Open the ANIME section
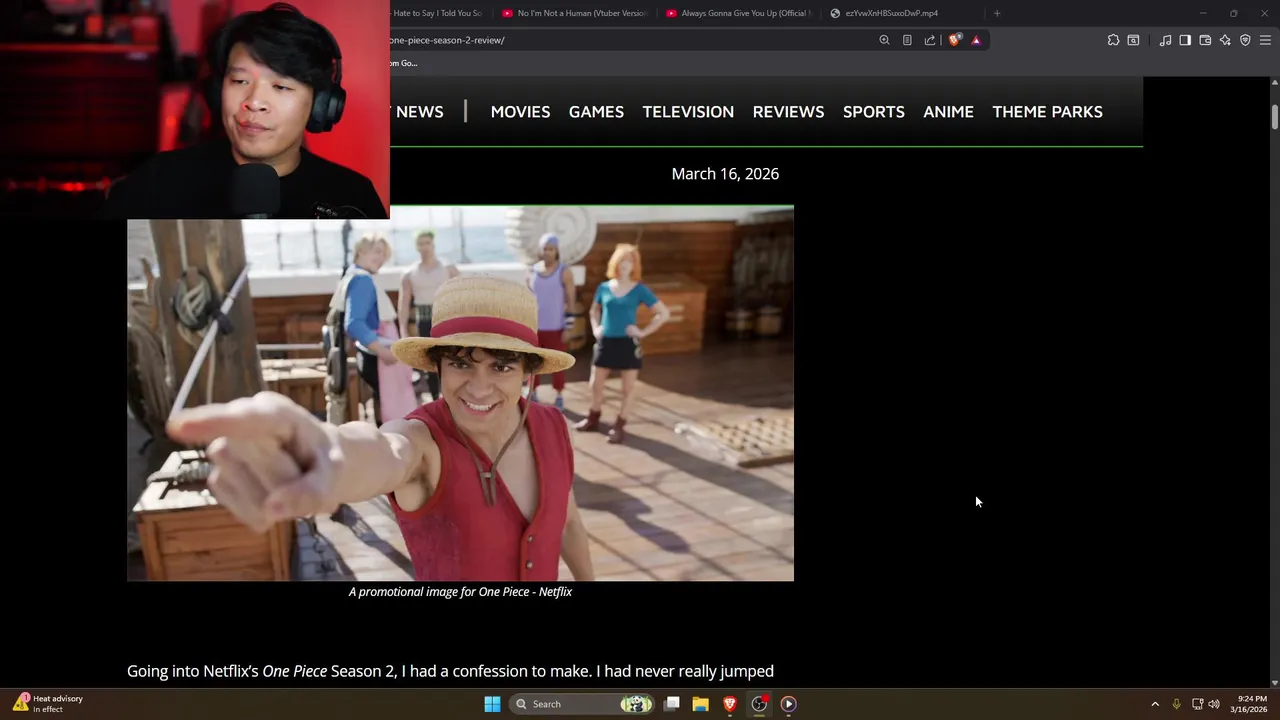Viewport: 1280px width, 720px height. click(x=948, y=112)
